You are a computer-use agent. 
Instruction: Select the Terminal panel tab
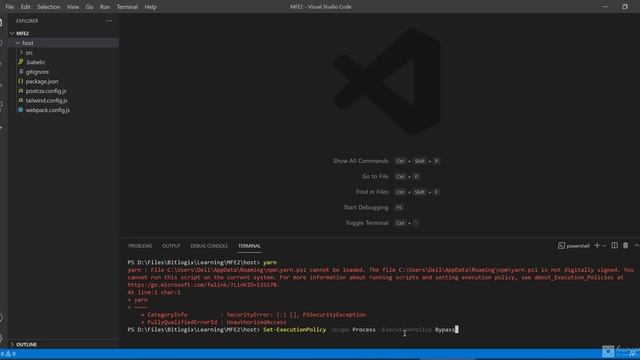pos(249,246)
